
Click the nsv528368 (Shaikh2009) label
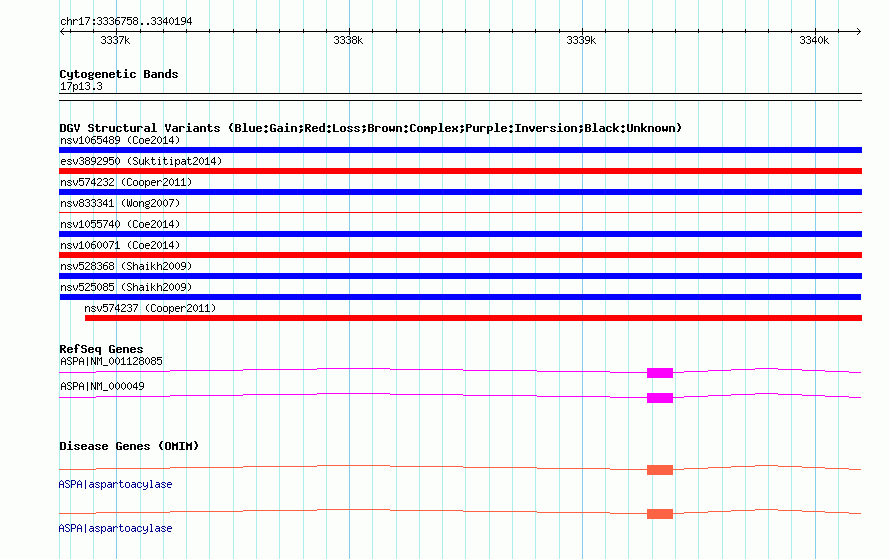pyautogui.click(x=126, y=266)
